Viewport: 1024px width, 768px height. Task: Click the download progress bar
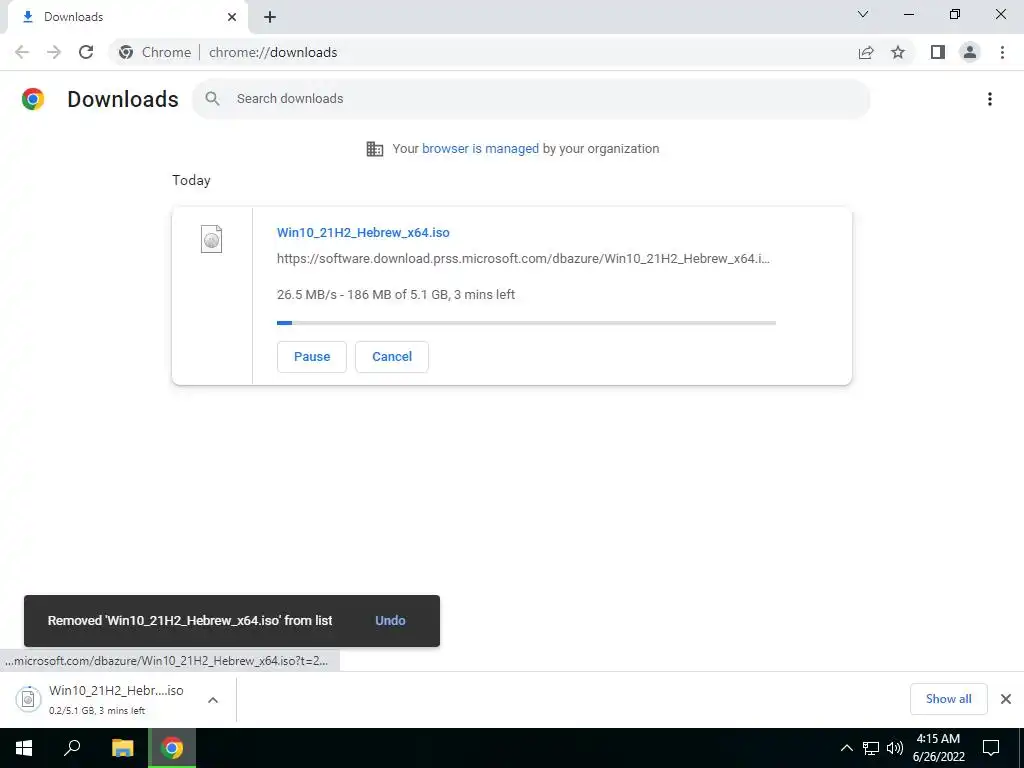tap(526, 323)
